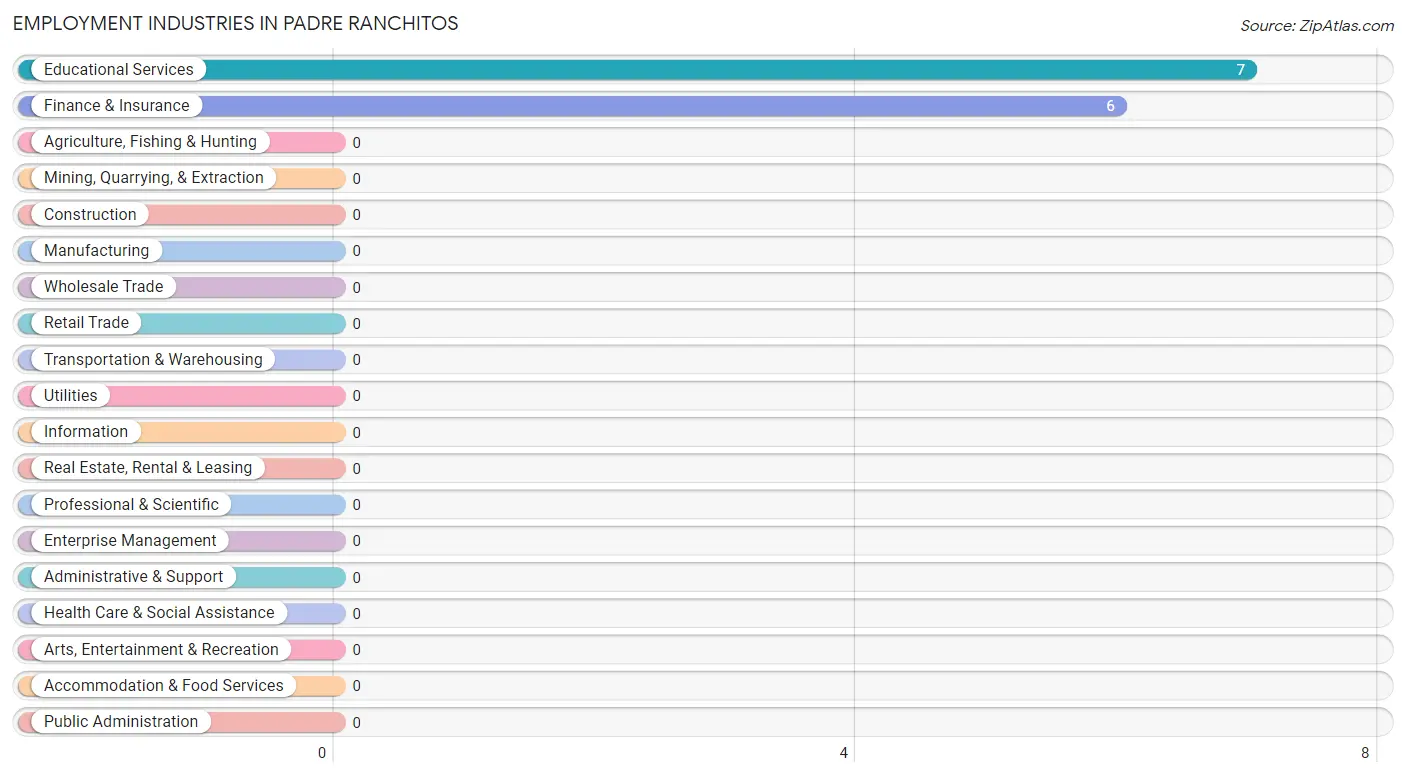Click the Arts, Entertainment & Recreation label
1406x777 pixels.
tap(161, 649)
